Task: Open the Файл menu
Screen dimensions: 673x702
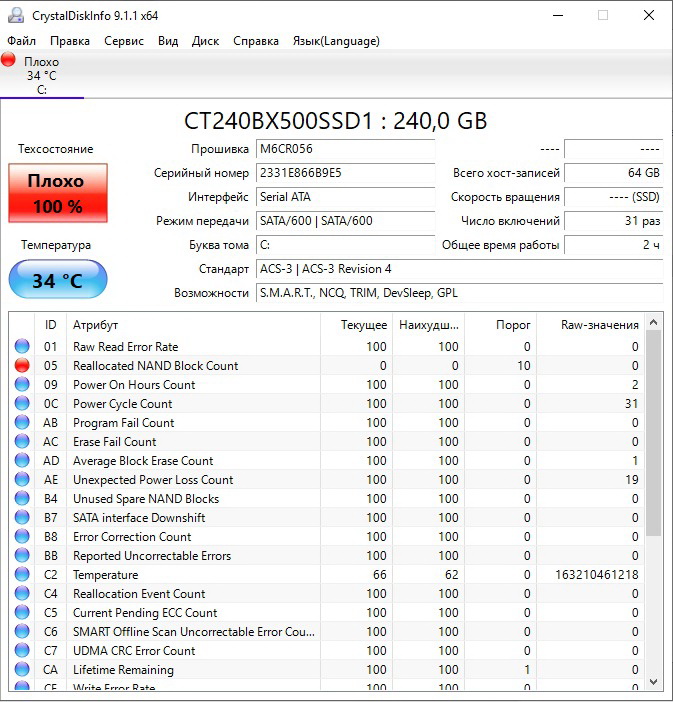Action: click(21, 41)
